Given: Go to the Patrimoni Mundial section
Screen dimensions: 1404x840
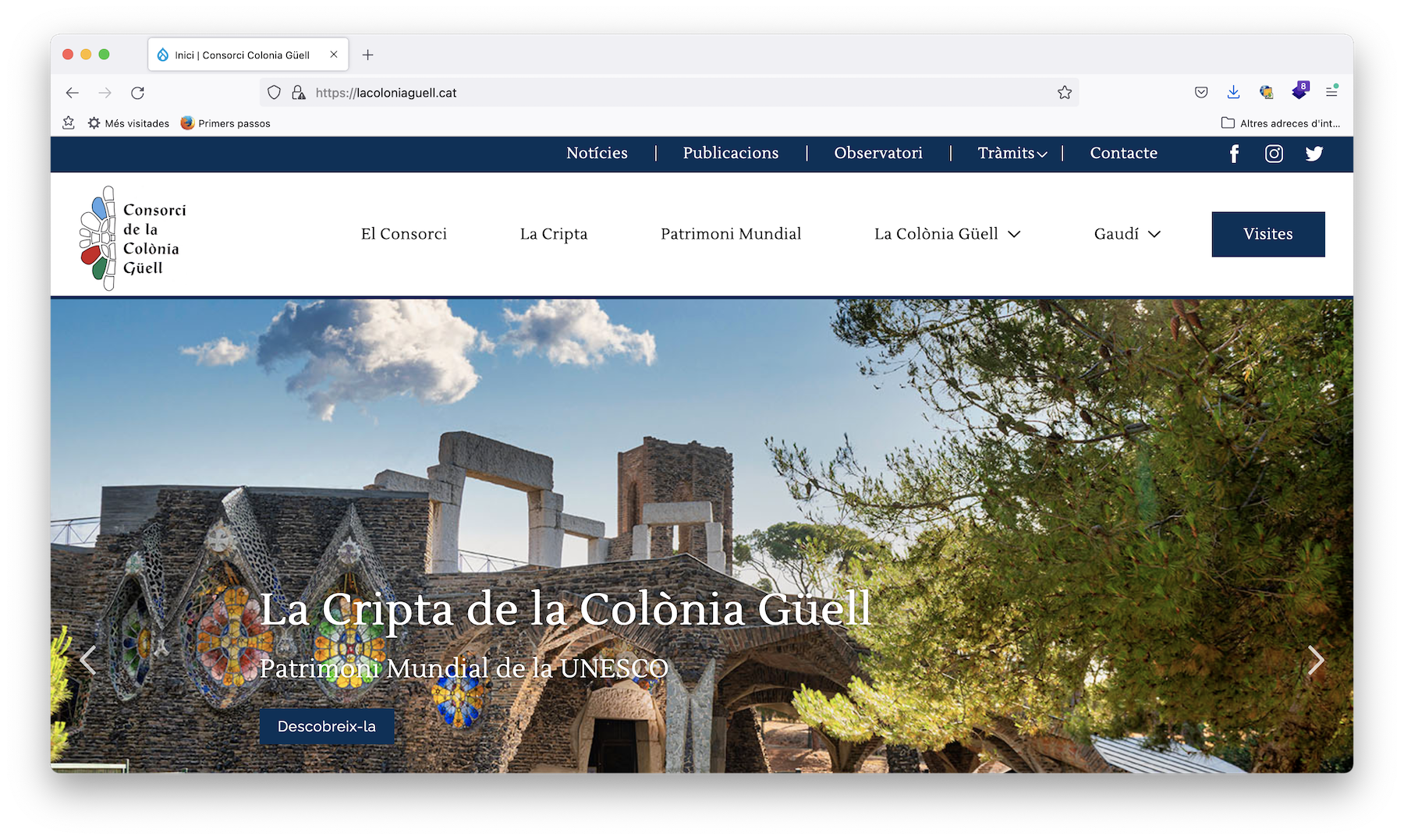Looking at the screenshot, I should (x=731, y=234).
